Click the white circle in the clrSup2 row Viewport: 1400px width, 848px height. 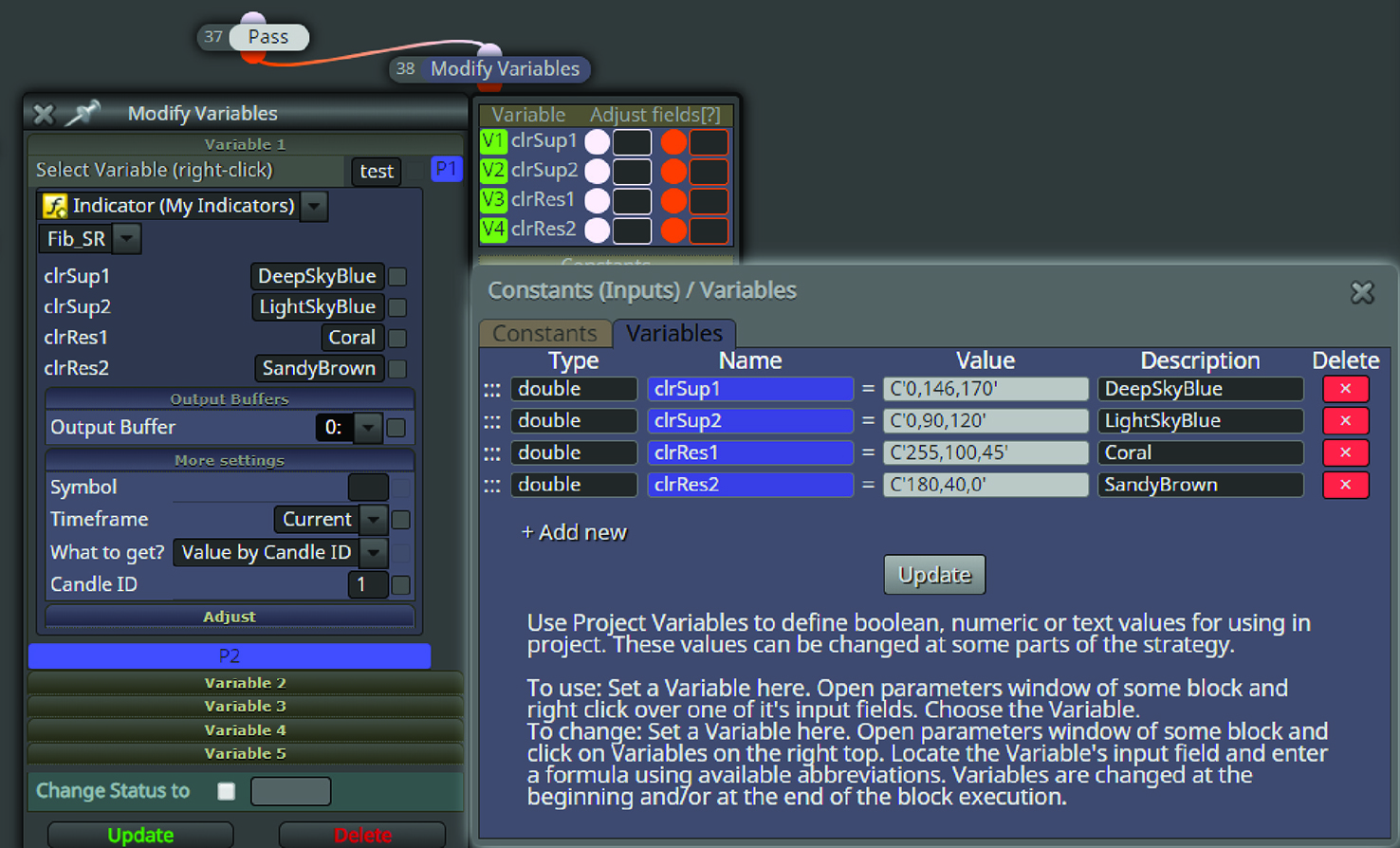[x=598, y=172]
